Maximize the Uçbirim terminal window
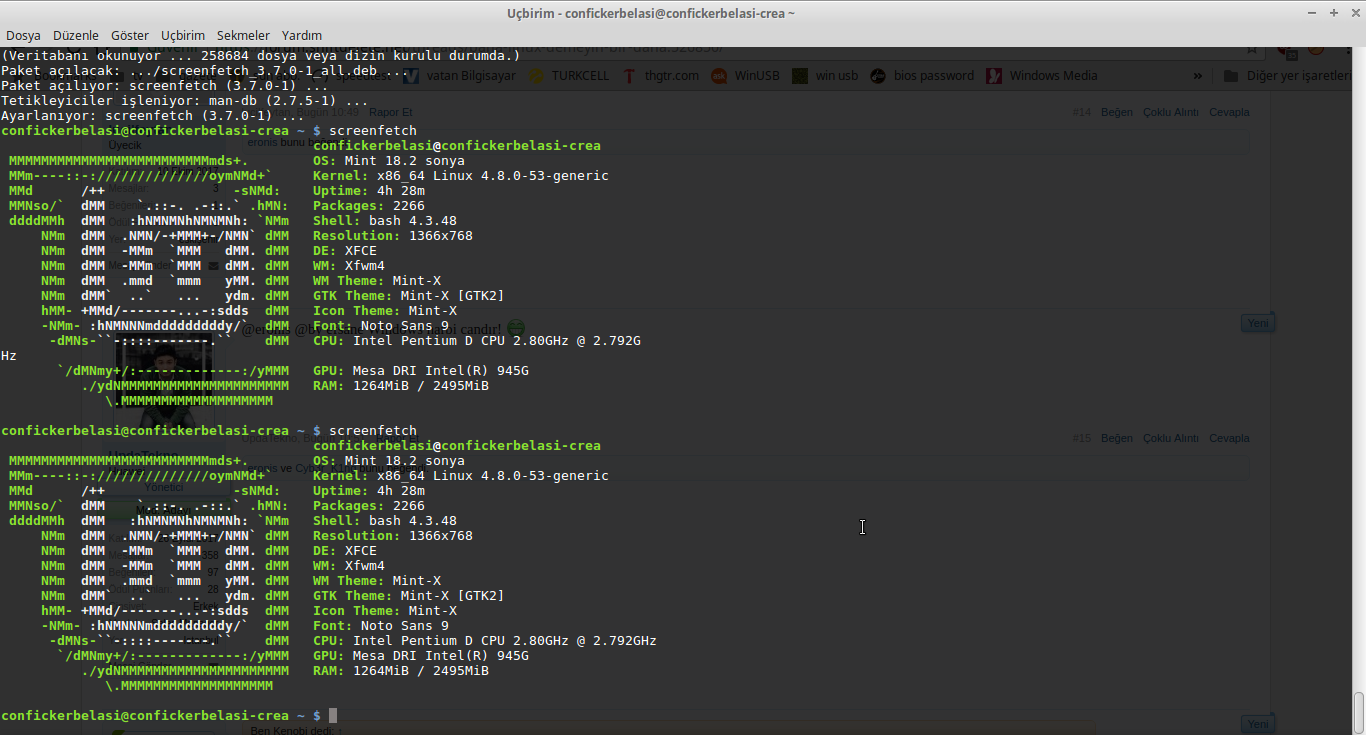1366x735 pixels. (x=1334, y=12)
